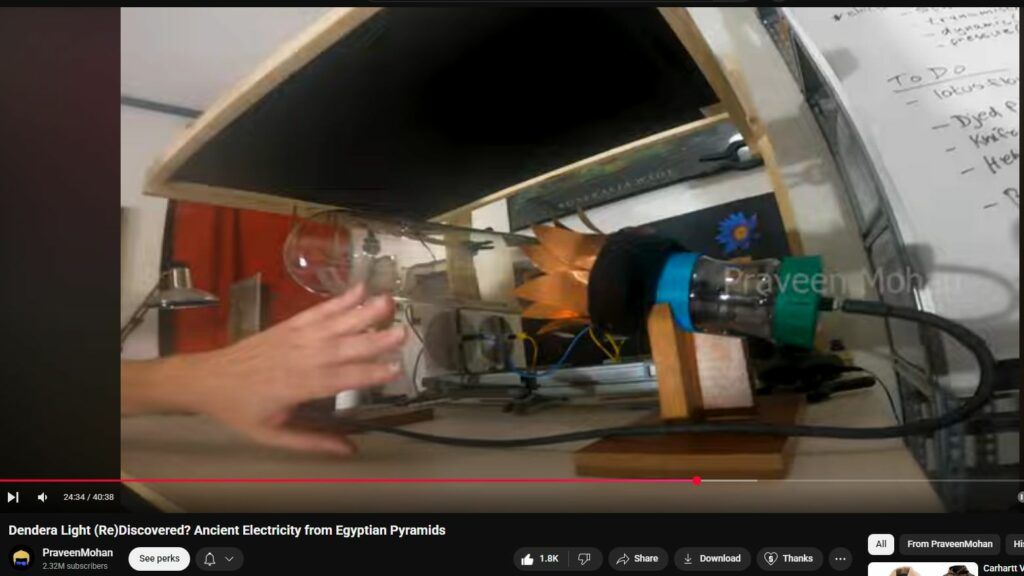Mute the video volume
The height and width of the screenshot is (576, 1024).
point(42,497)
